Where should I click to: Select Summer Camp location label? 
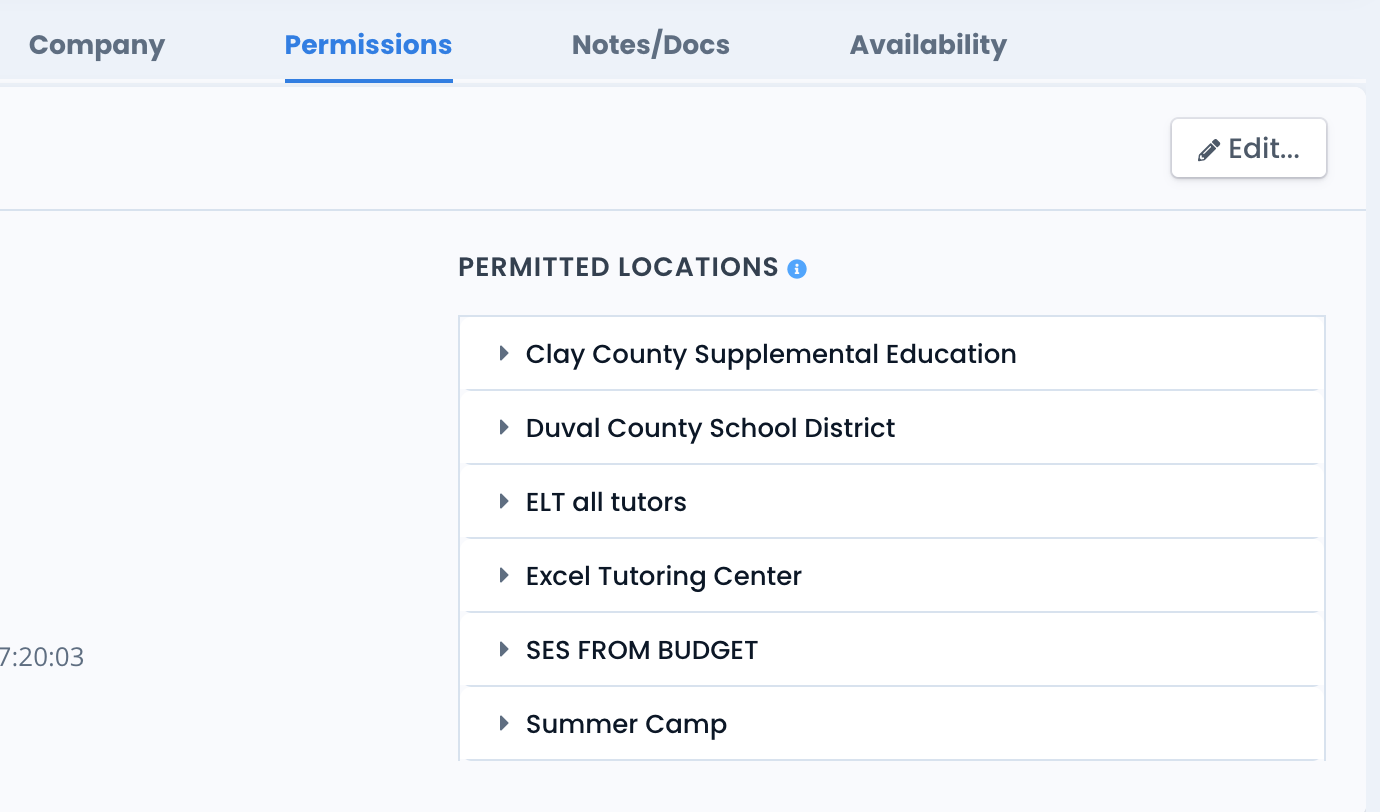[626, 724]
